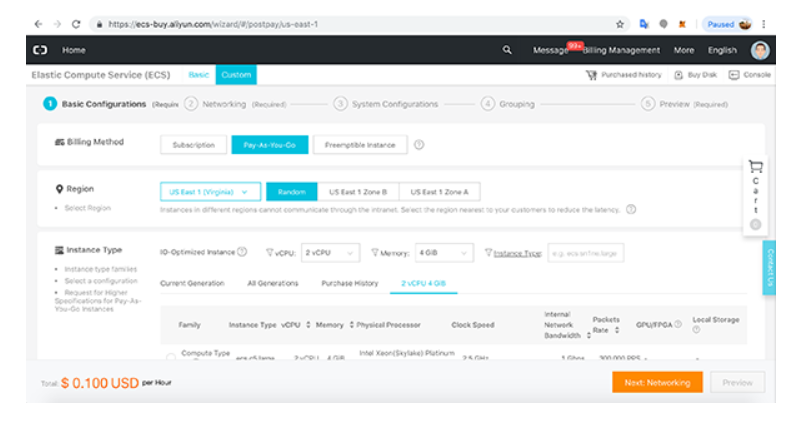Image resolution: width=800 pixels, height=425 pixels.
Task: Click the Preview button at bottom
Action: [x=737, y=383]
